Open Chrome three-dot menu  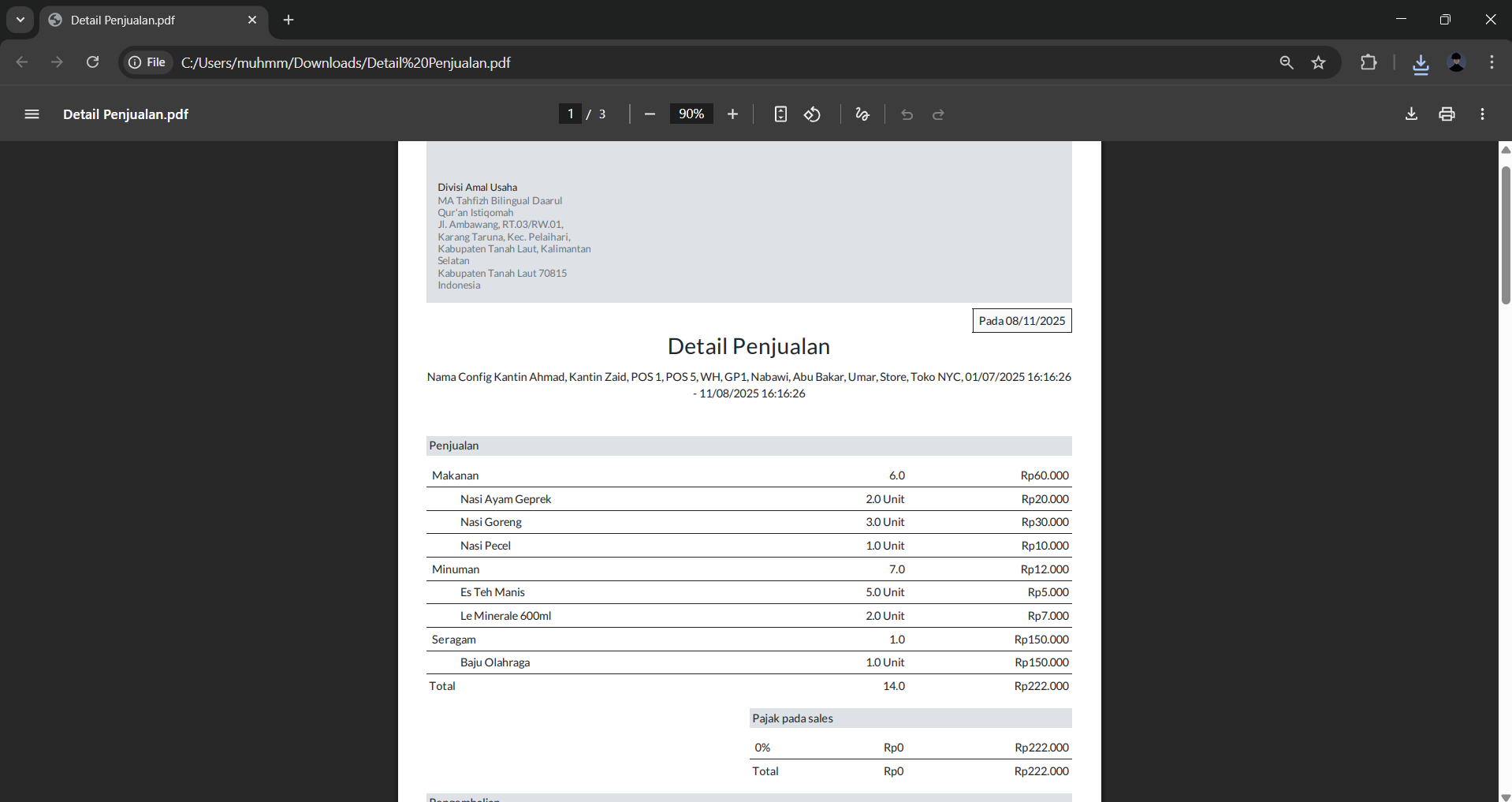click(x=1492, y=62)
